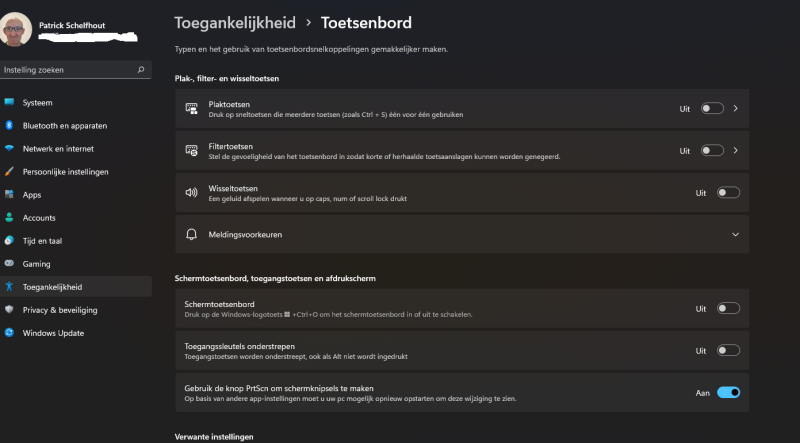Click the Windows Update icon
The height and width of the screenshot is (443, 800).
[x=9, y=333]
